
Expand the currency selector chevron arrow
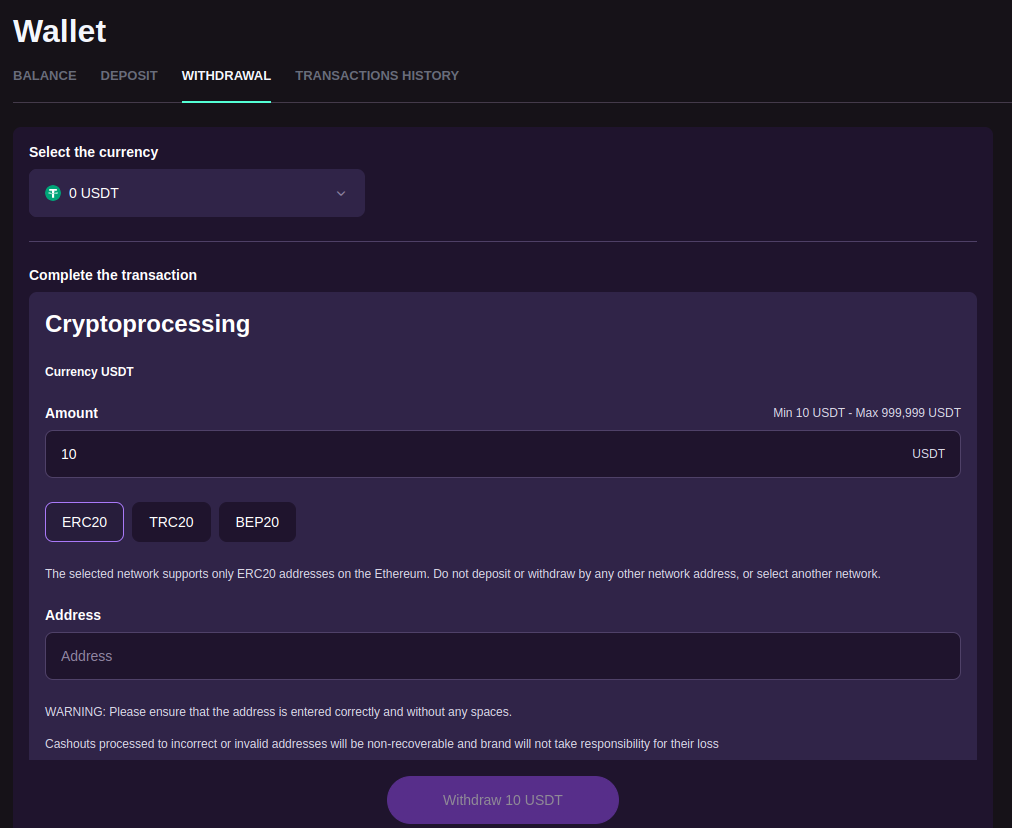coord(341,193)
